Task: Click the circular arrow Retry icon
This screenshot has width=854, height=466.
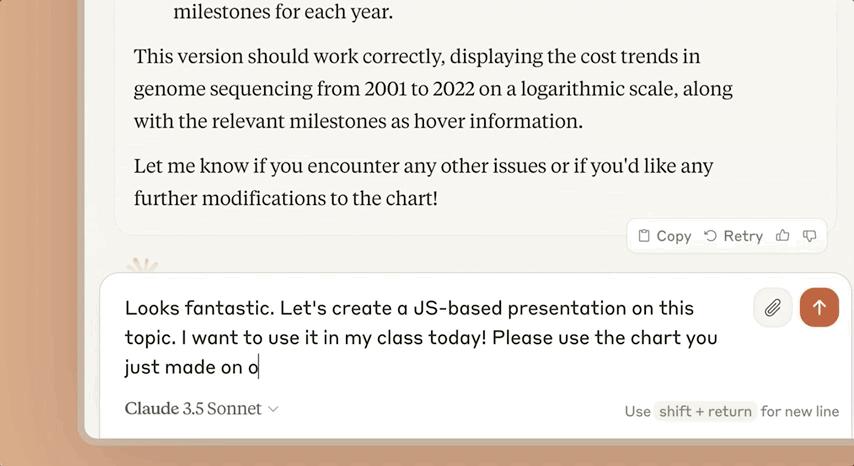Action: (710, 236)
